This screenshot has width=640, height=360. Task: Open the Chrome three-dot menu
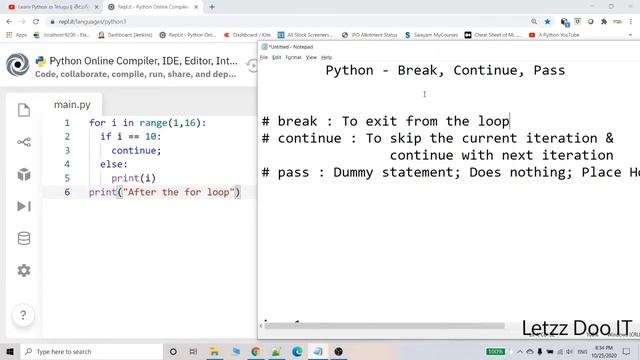631,21
